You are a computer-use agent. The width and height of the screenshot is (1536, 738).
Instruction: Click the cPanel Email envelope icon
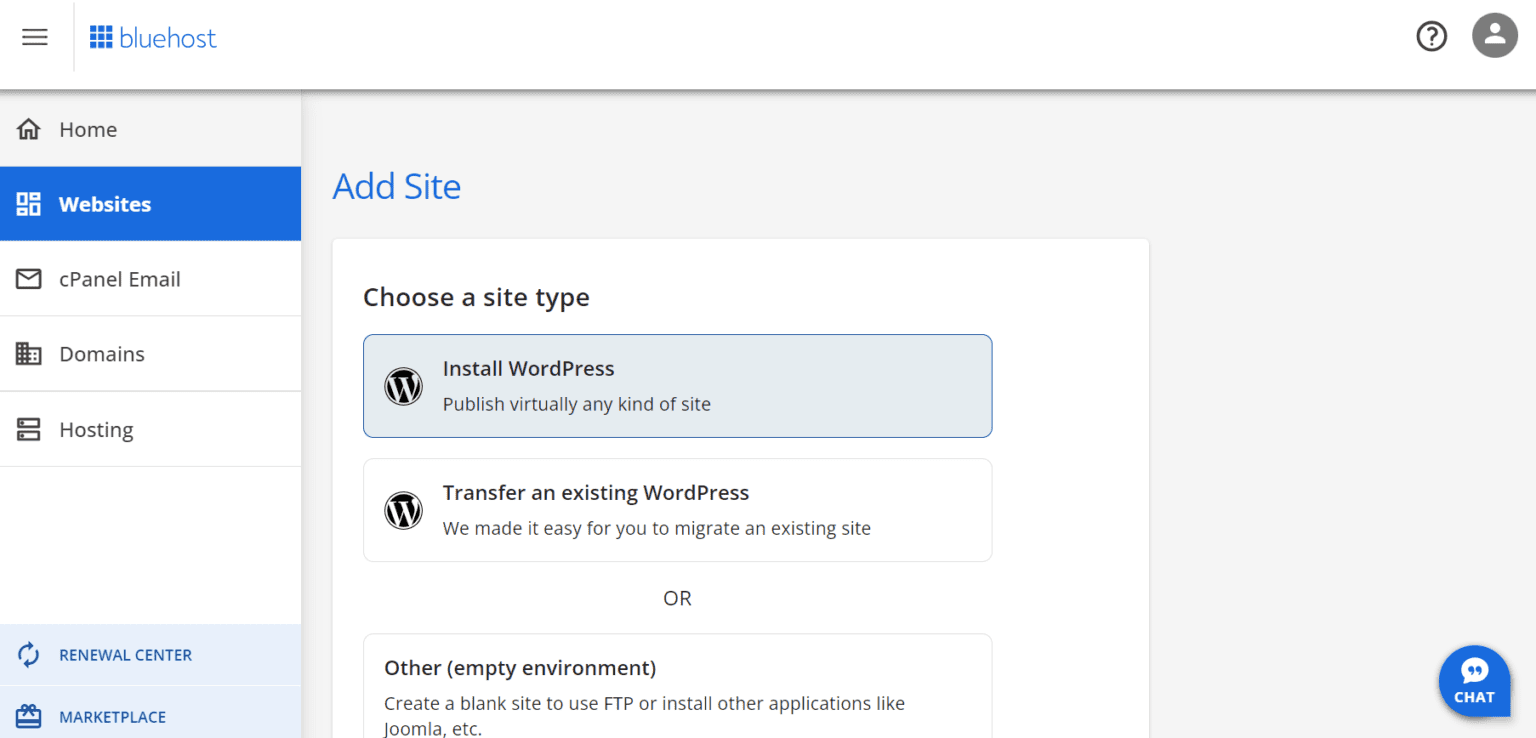coord(29,279)
